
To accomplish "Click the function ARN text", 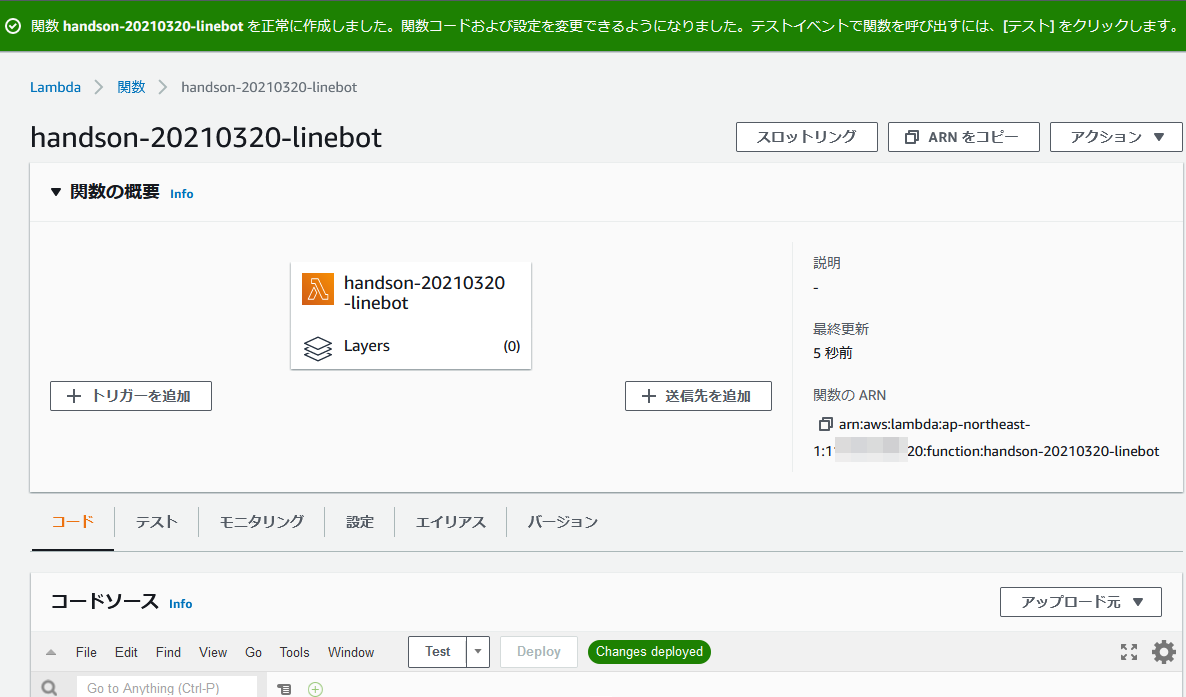I will [x=986, y=437].
